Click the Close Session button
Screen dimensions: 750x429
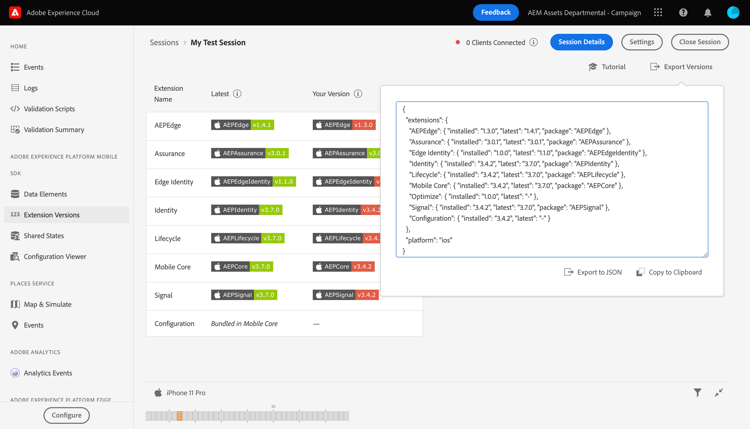700,42
